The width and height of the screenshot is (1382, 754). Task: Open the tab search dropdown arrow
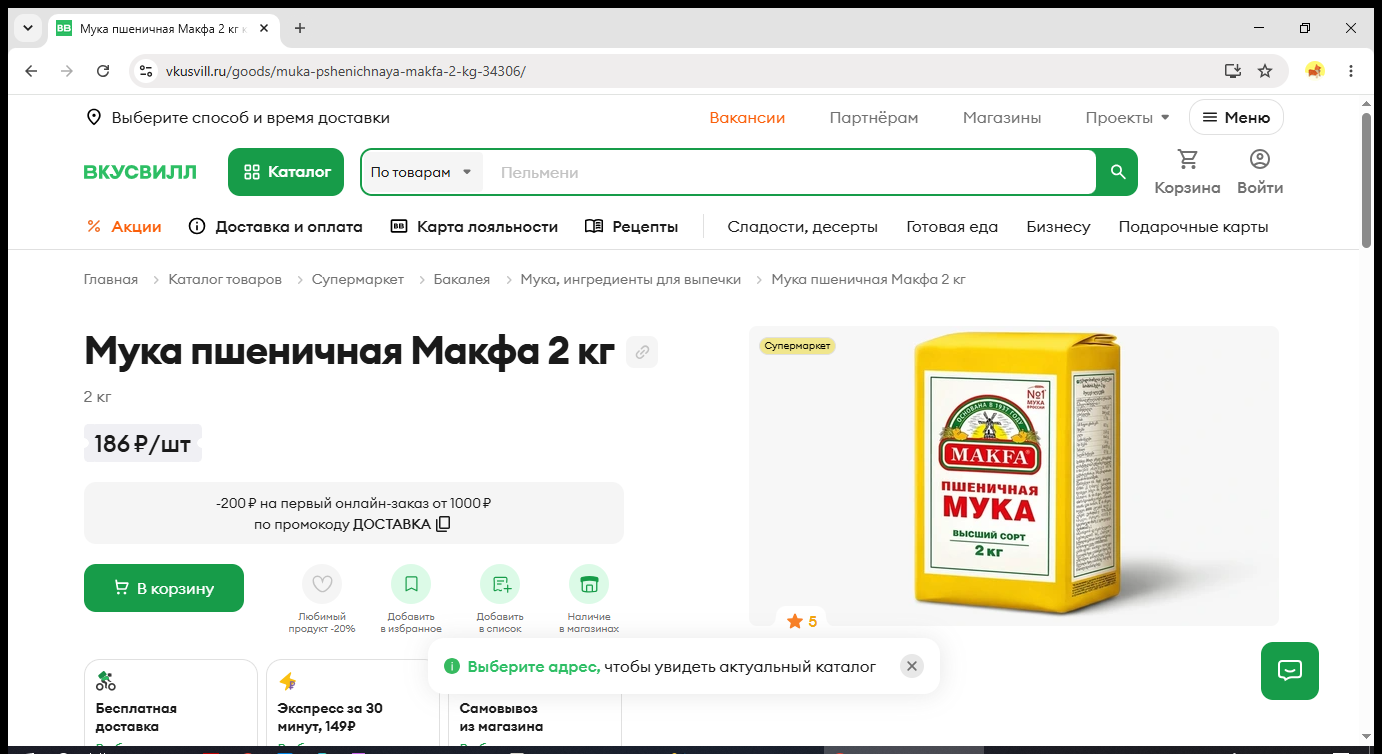[x=28, y=28]
